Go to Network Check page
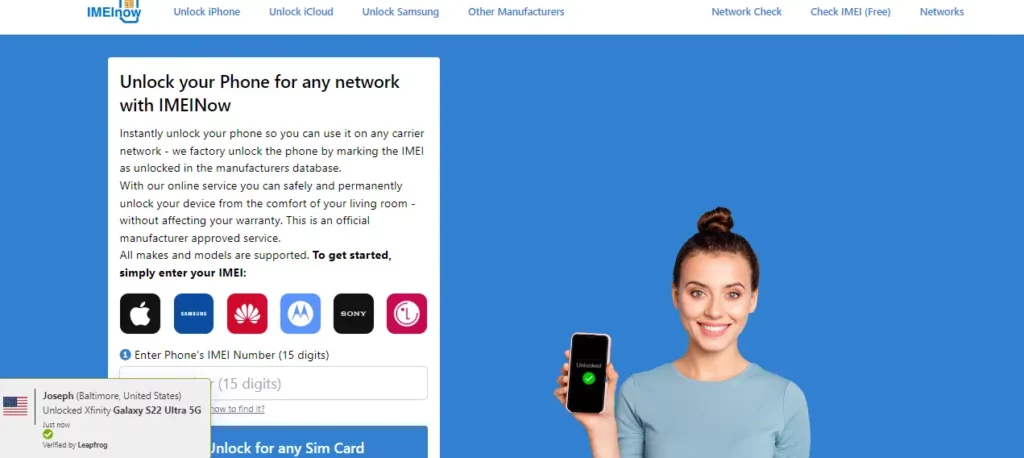The height and width of the screenshot is (458, 1024). pos(746,12)
